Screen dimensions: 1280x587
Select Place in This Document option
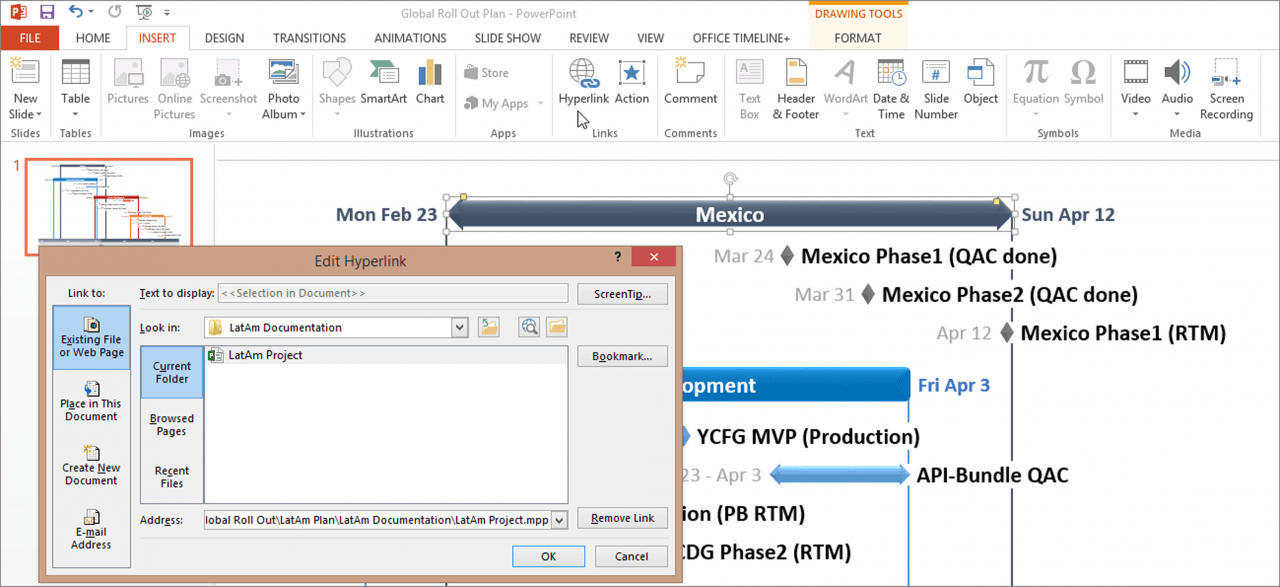[91, 400]
